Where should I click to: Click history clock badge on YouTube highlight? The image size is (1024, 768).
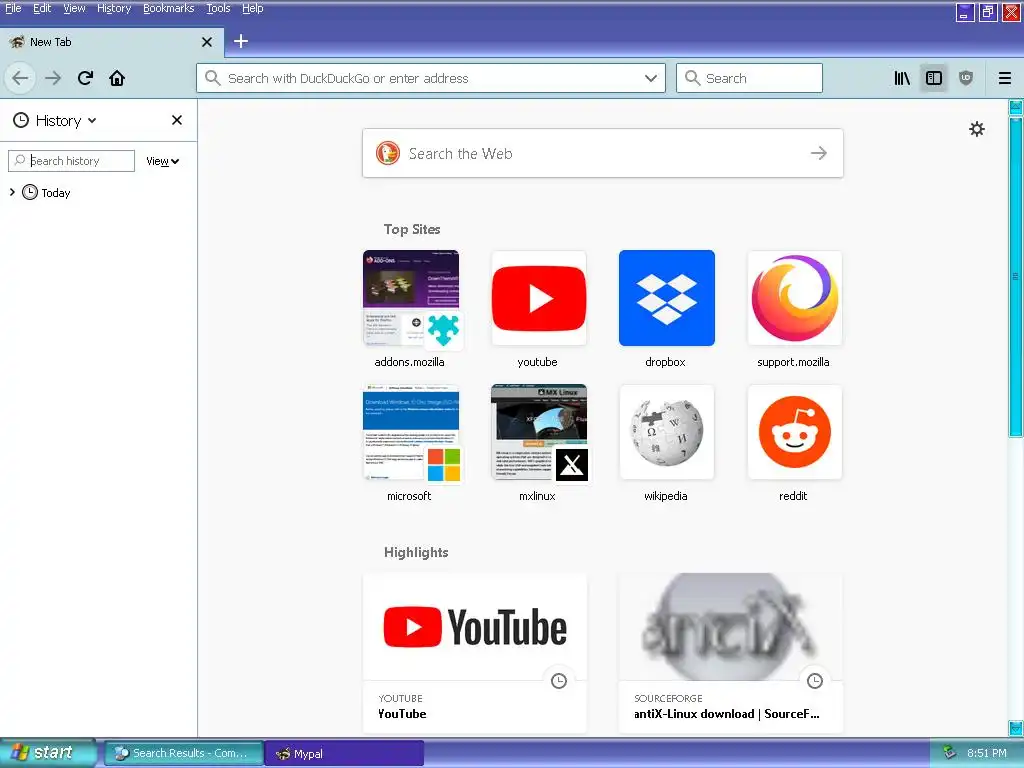click(558, 681)
